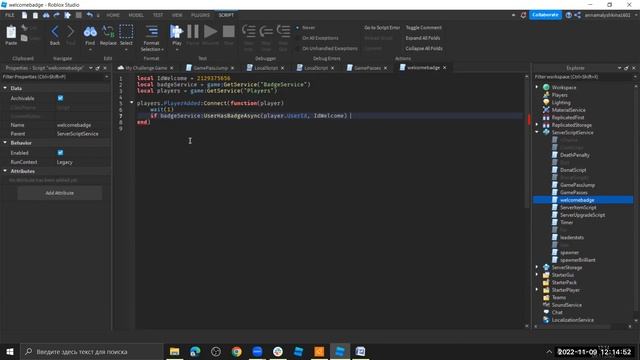Image resolution: width=640 pixels, height=360 pixels.
Task: Select the GamePassJump script in Explorer
Action: pos(577,185)
